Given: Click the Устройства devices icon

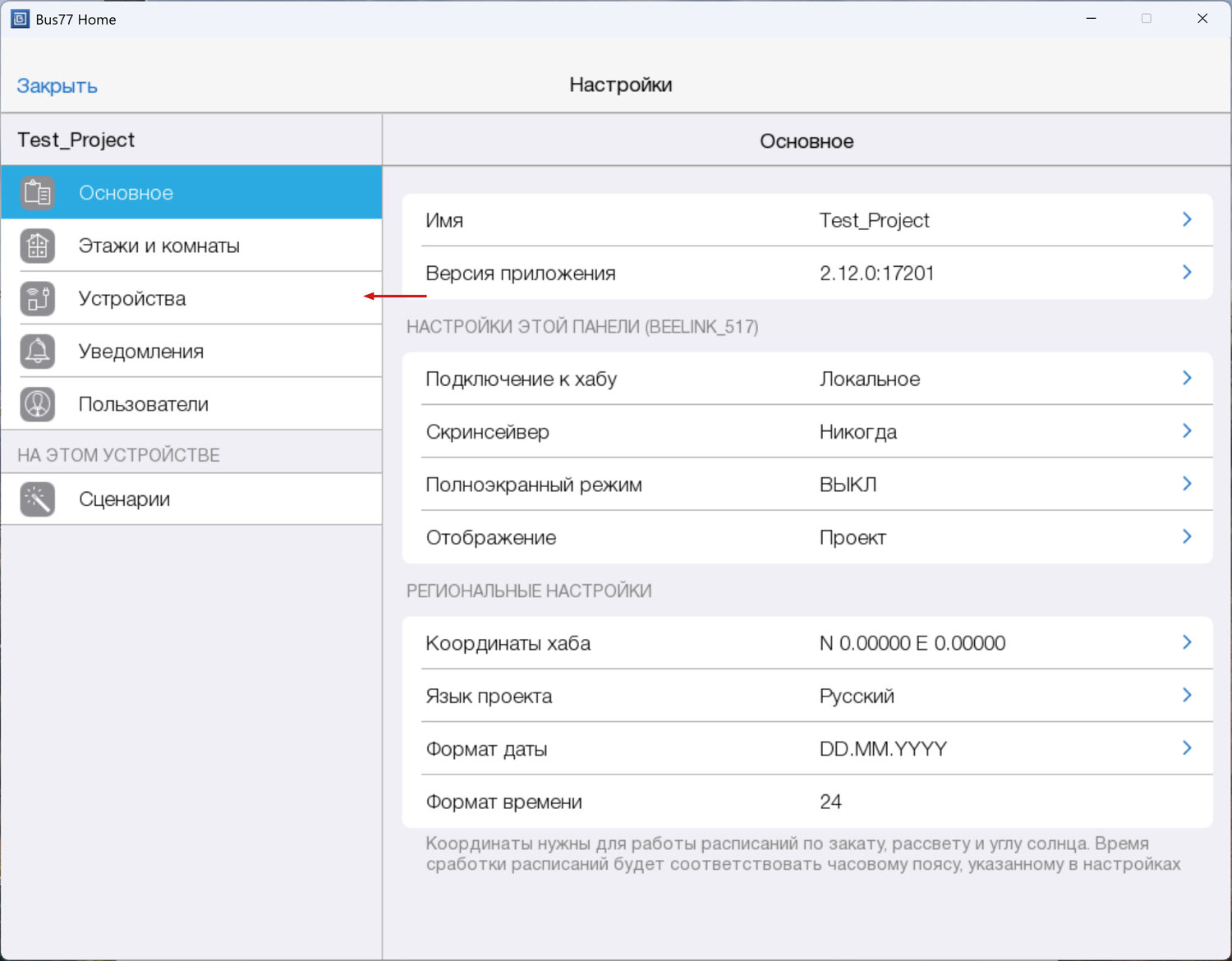Looking at the screenshot, I should tap(38, 299).
